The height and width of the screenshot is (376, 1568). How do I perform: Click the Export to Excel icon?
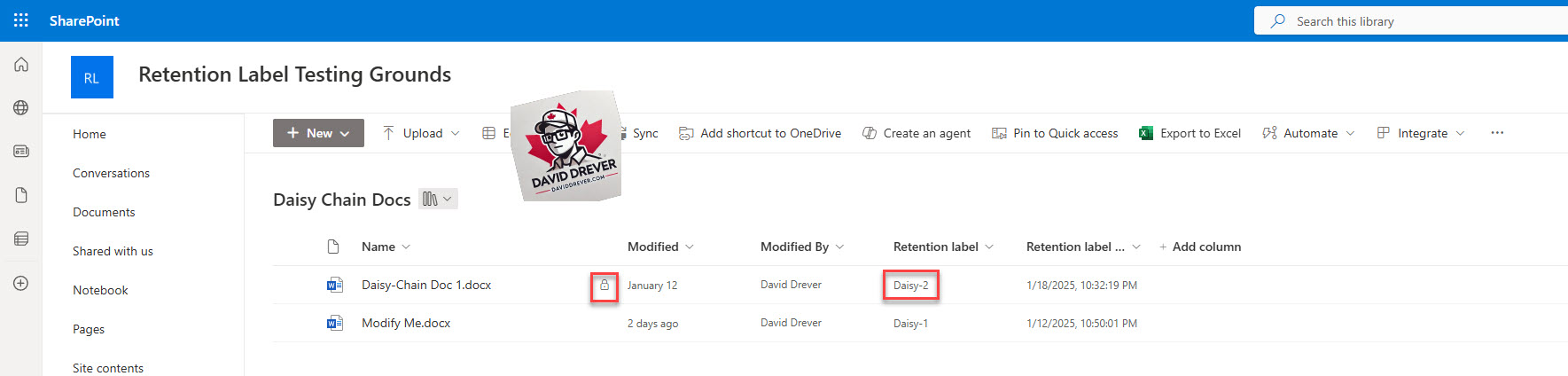pos(1146,133)
